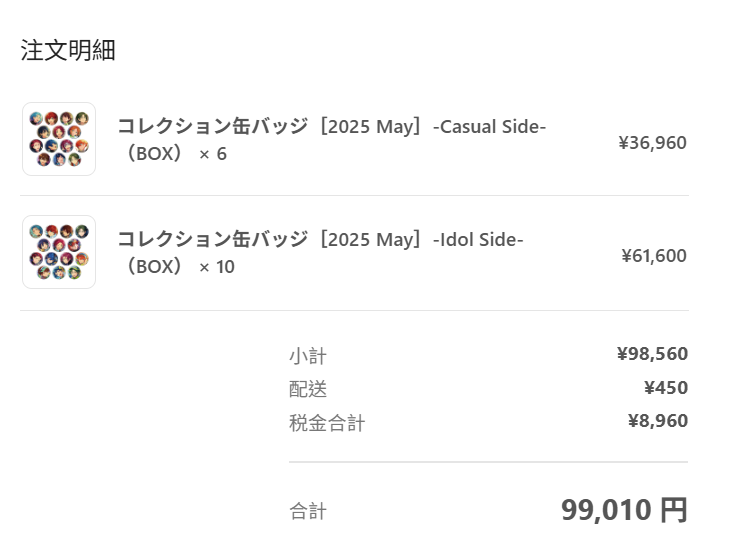
Task: Select the × 10 quantity text
Action: (217, 267)
